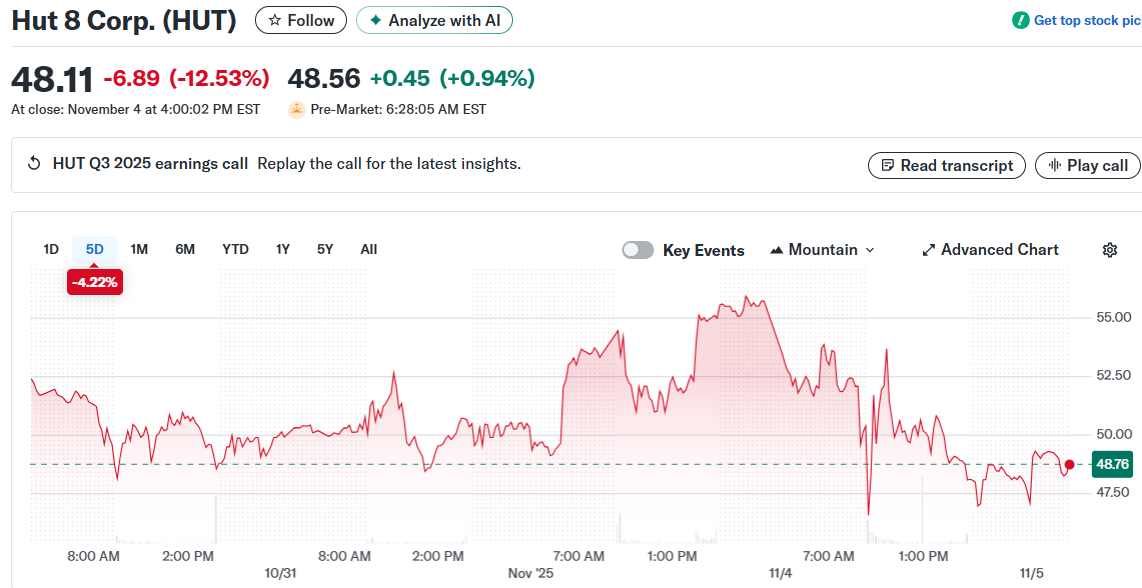The width and height of the screenshot is (1142, 588).
Task: Click the sunrise Pre-Market icon
Action: (296, 109)
